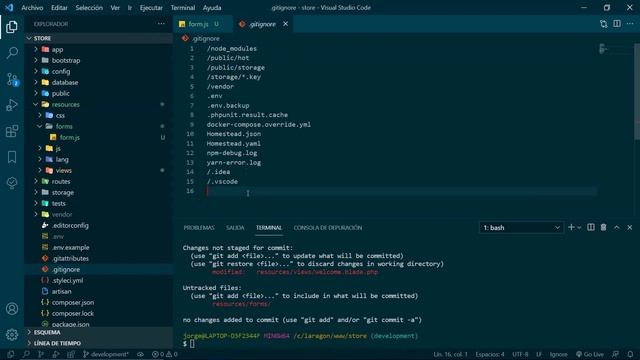The width and height of the screenshot is (640, 360).
Task: Kill terminal with trash icon
Action: 603,227
